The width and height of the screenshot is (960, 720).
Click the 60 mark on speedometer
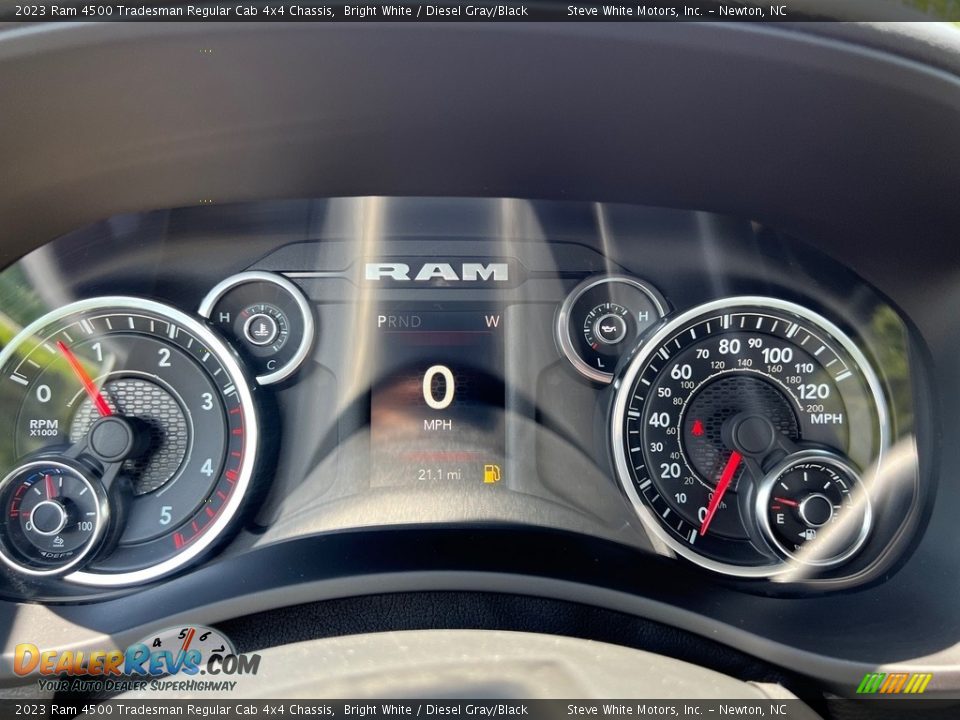click(680, 372)
